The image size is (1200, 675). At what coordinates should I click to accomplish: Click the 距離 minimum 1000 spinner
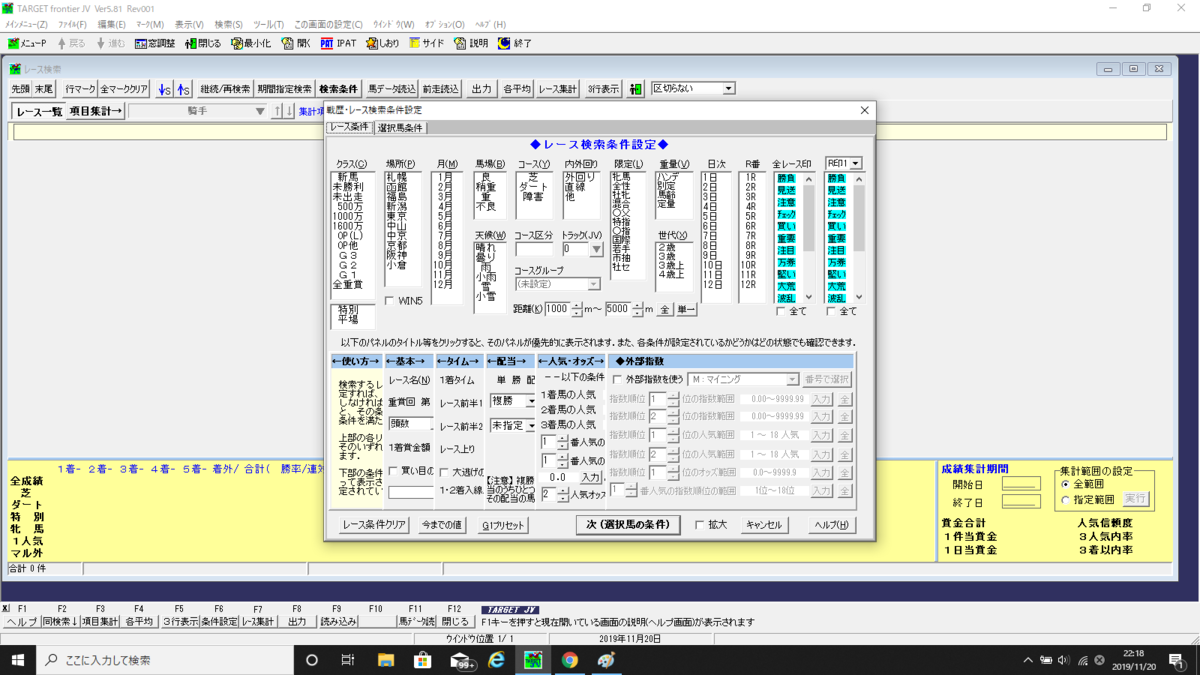579,309
